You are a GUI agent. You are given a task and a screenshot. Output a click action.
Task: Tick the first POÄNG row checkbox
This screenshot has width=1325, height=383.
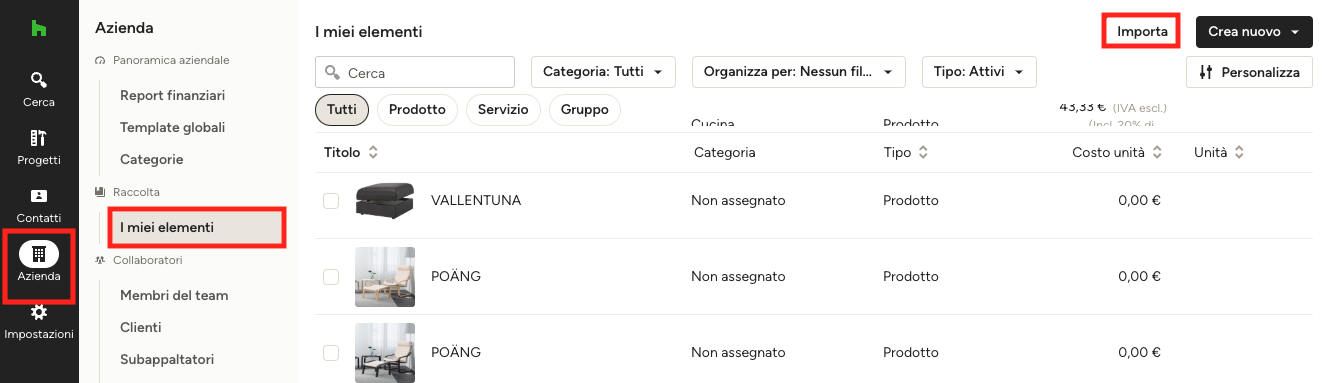pyautogui.click(x=331, y=277)
